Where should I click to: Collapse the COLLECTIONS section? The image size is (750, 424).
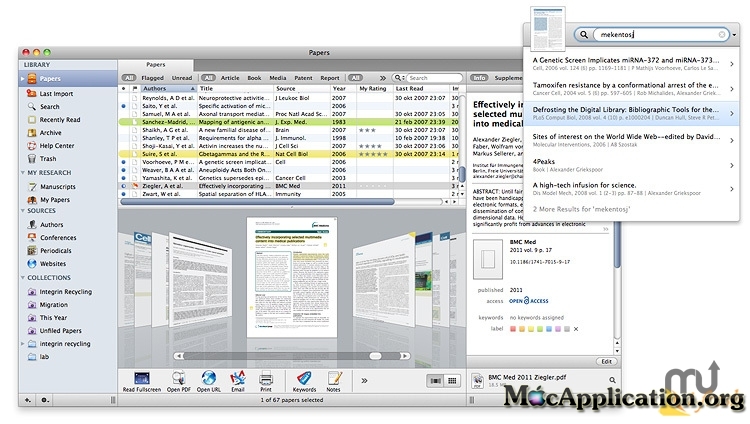23,277
